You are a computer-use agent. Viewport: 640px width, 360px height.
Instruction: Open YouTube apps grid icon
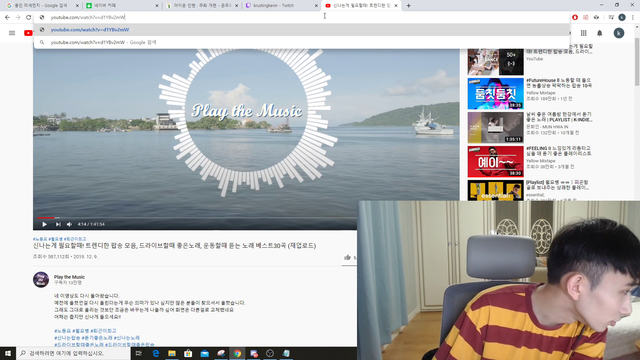(x=584, y=33)
